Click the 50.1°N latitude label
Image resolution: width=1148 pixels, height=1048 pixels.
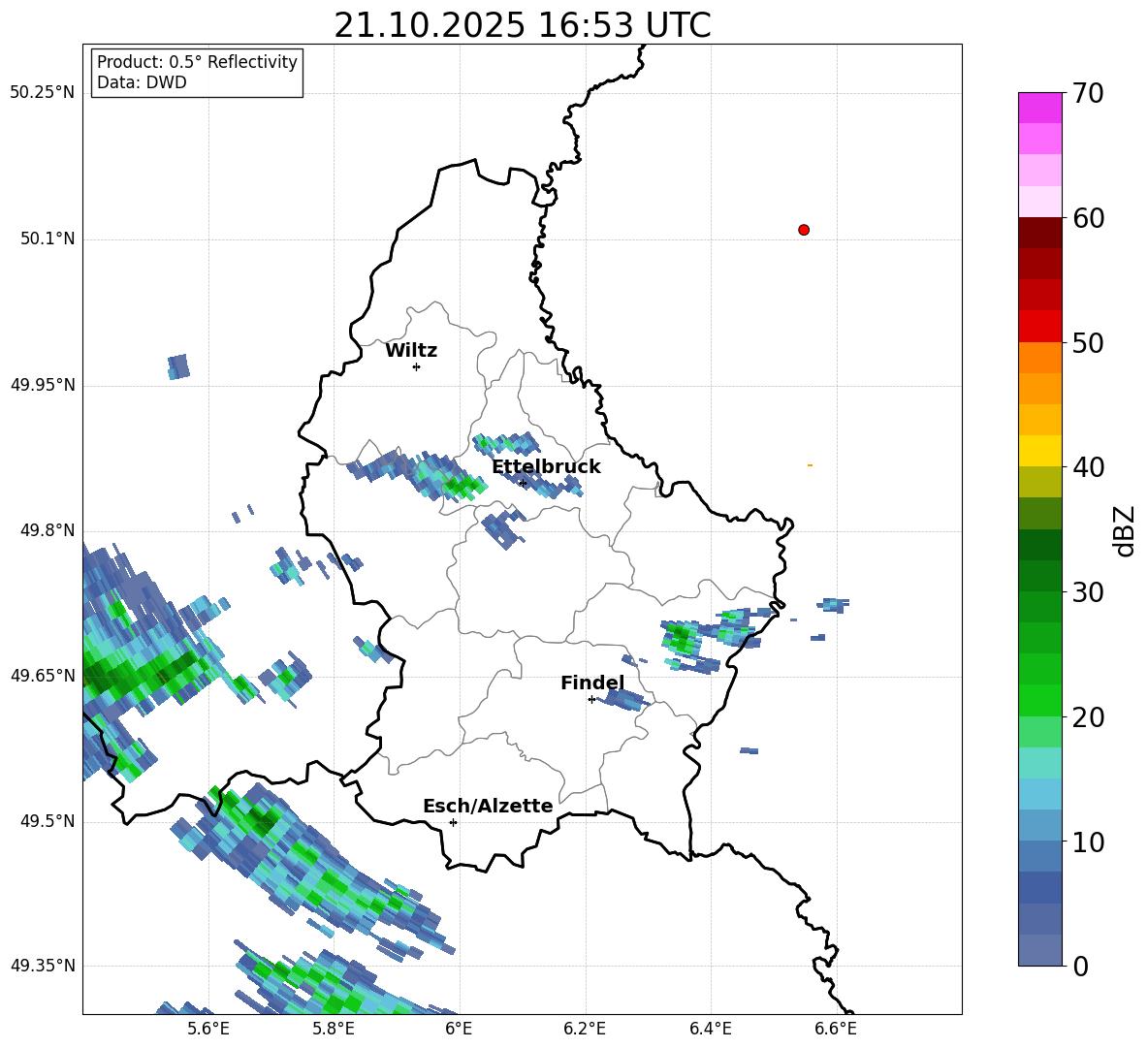pos(47,238)
